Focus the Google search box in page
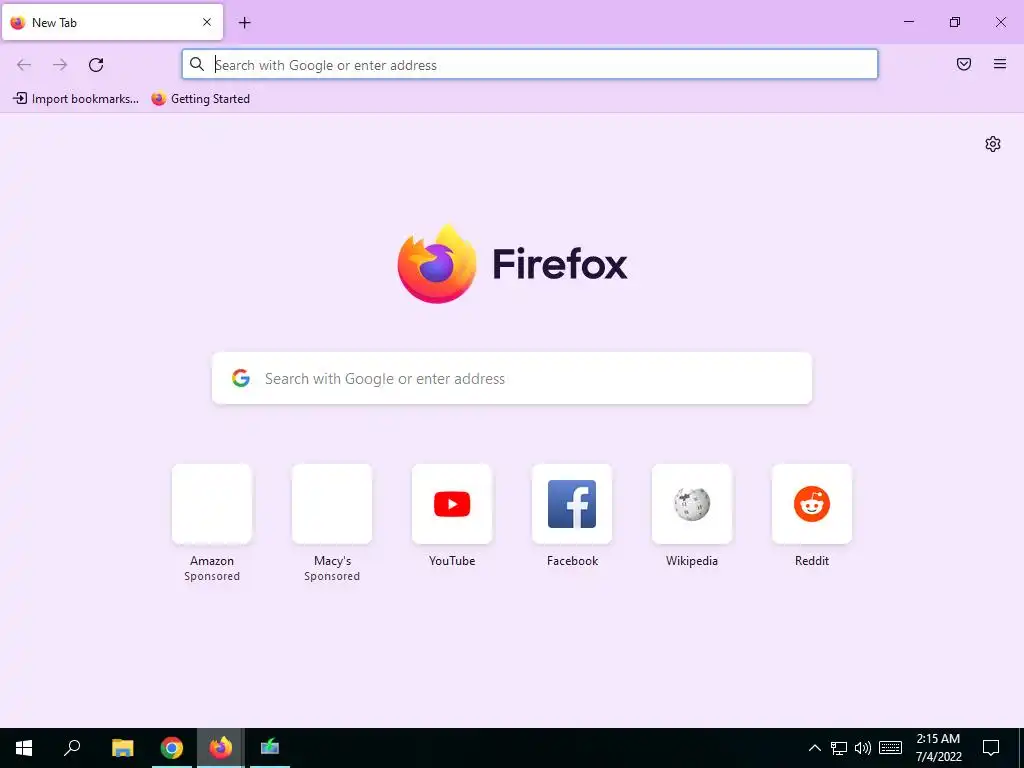The width and height of the screenshot is (1024, 768). coord(512,378)
